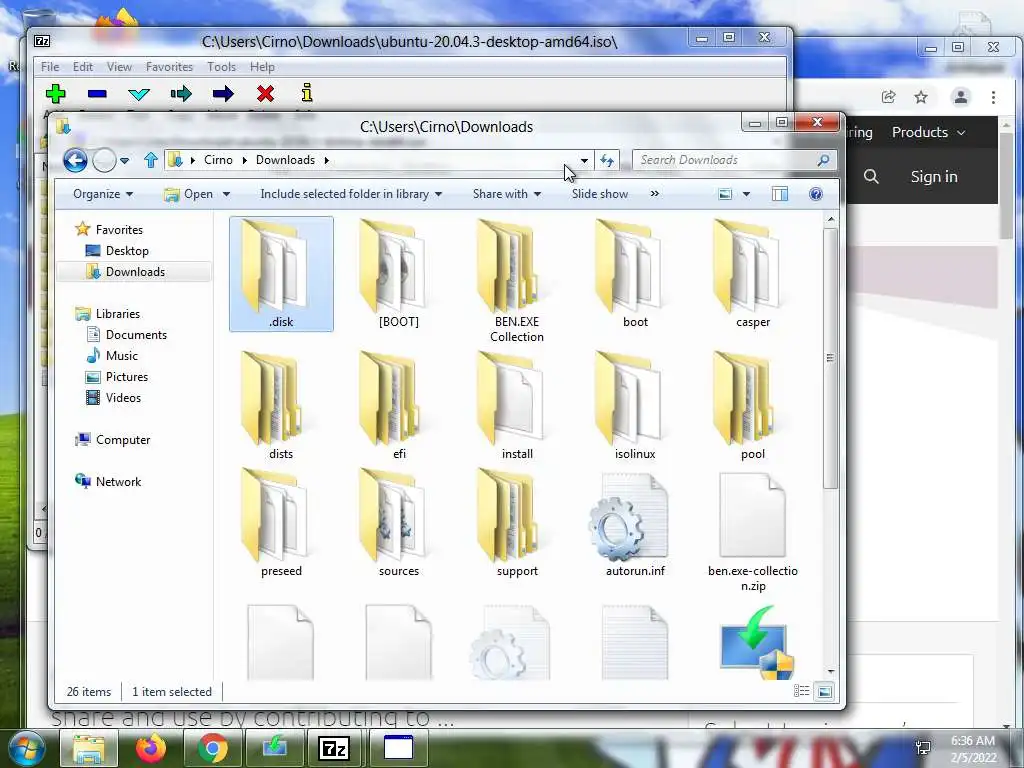This screenshot has width=1024, height=768.
Task: Expand the Open button dropdown arrow
Action: pos(226,194)
